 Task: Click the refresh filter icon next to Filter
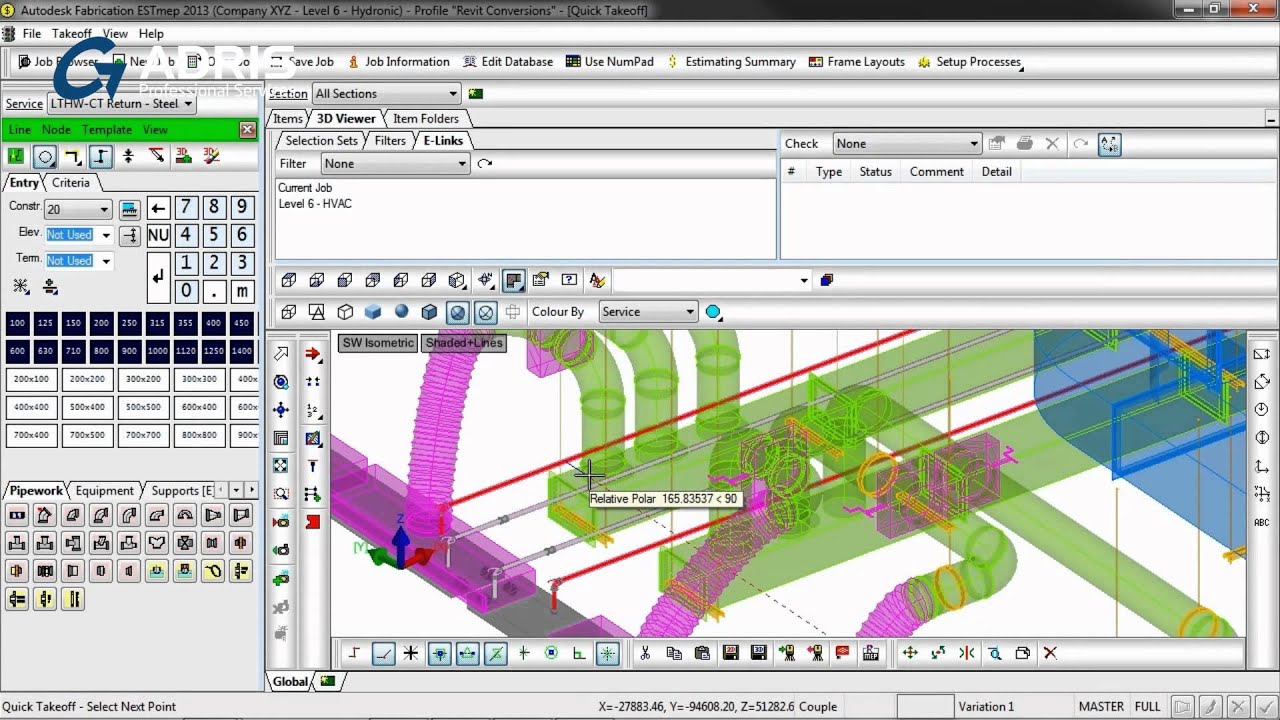[x=485, y=163]
